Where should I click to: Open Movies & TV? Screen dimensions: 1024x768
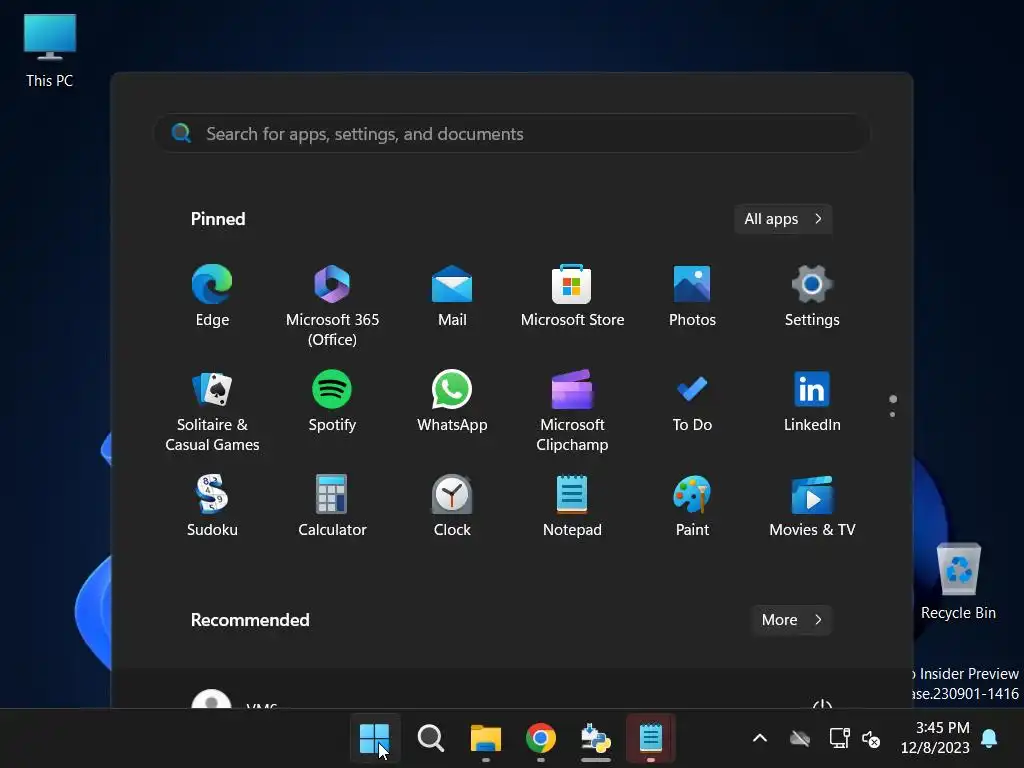click(x=812, y=505)
